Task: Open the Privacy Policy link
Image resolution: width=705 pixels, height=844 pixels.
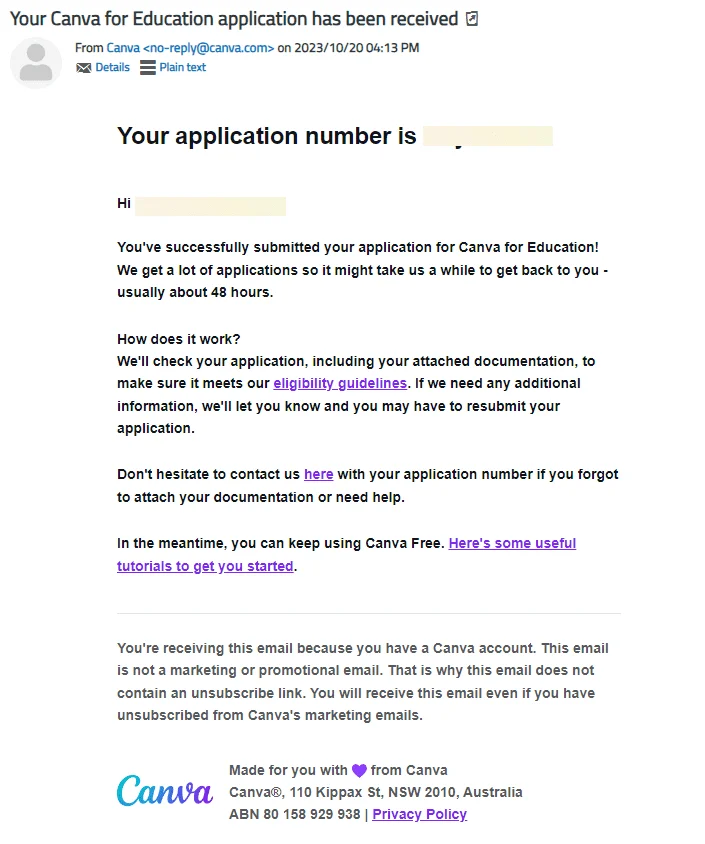Action: pos(419,814)
